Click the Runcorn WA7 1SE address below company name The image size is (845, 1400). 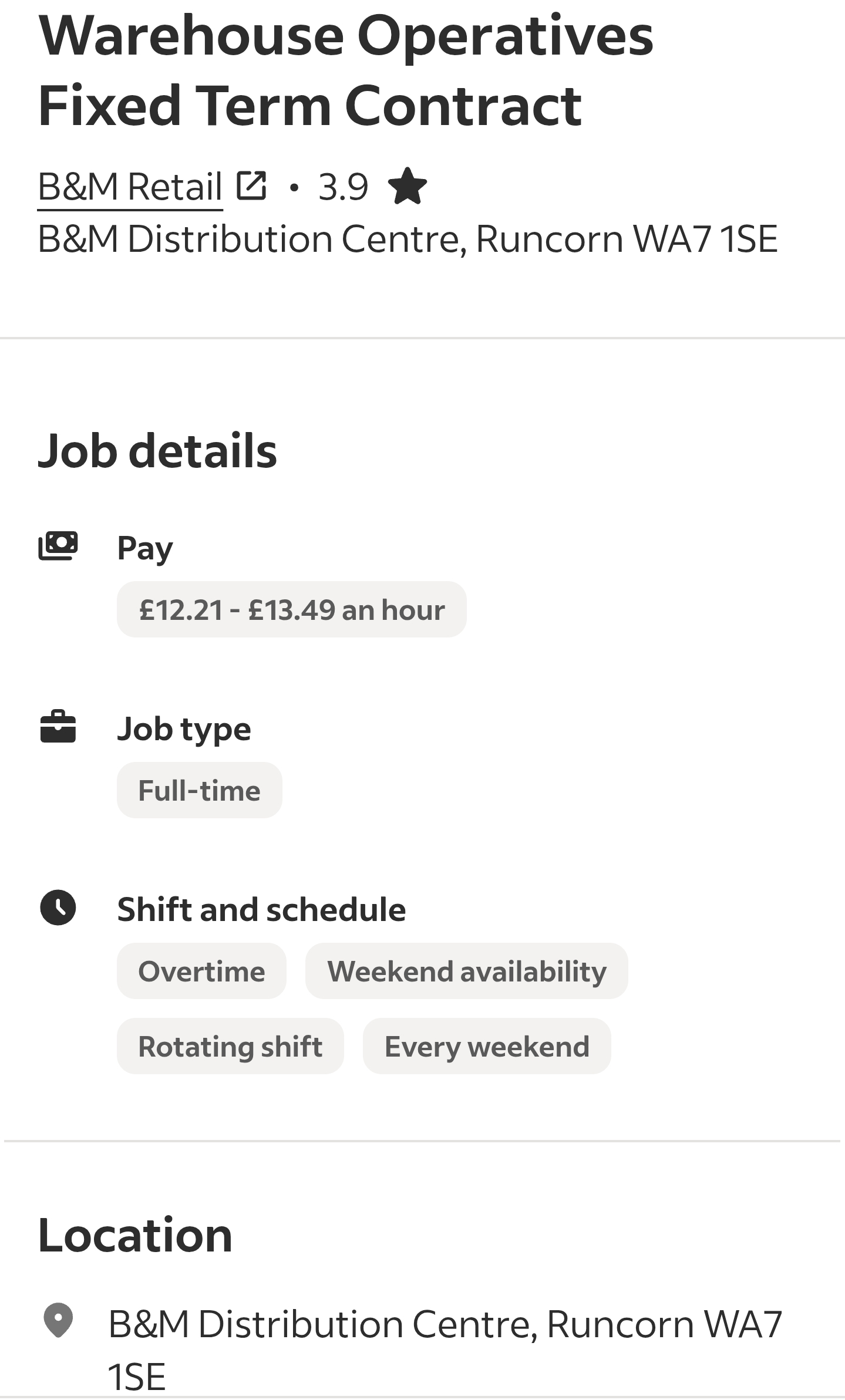tap(408, 239)
